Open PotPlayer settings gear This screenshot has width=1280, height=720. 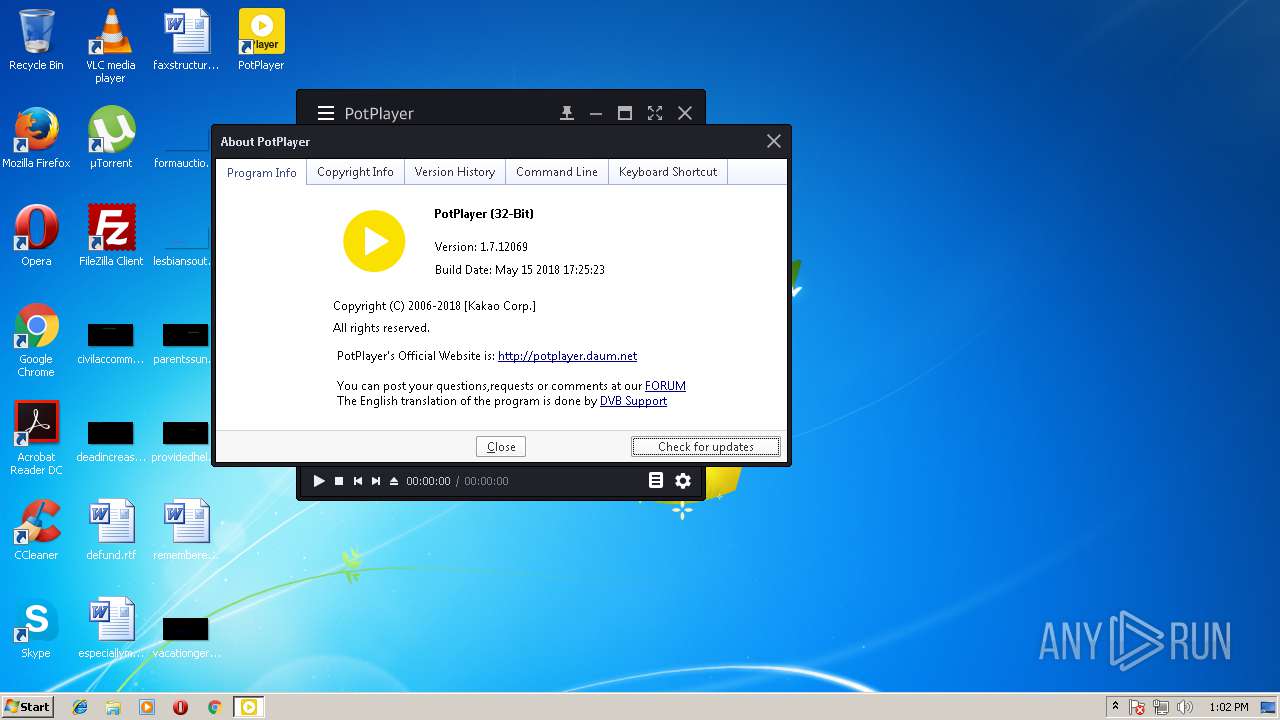(683, 481)
